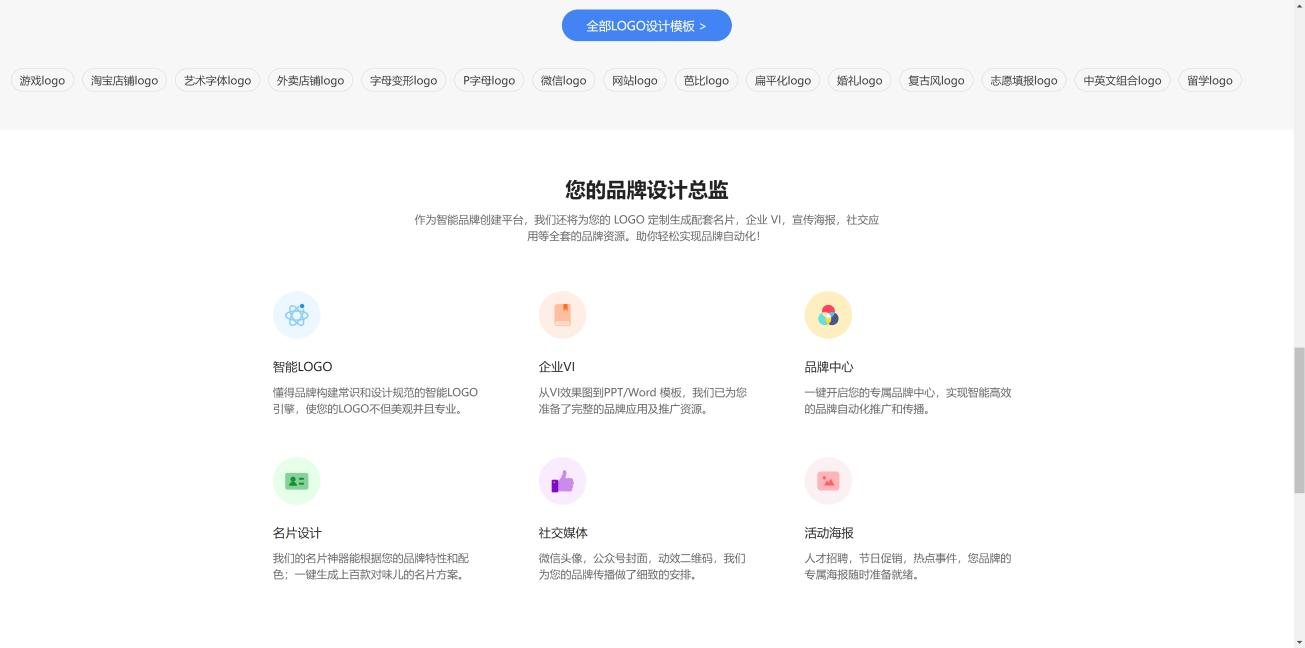Open 全部LOGO设计模板 button
Image resolution: width=1305 pixels, height=648 pixels.
647,26
